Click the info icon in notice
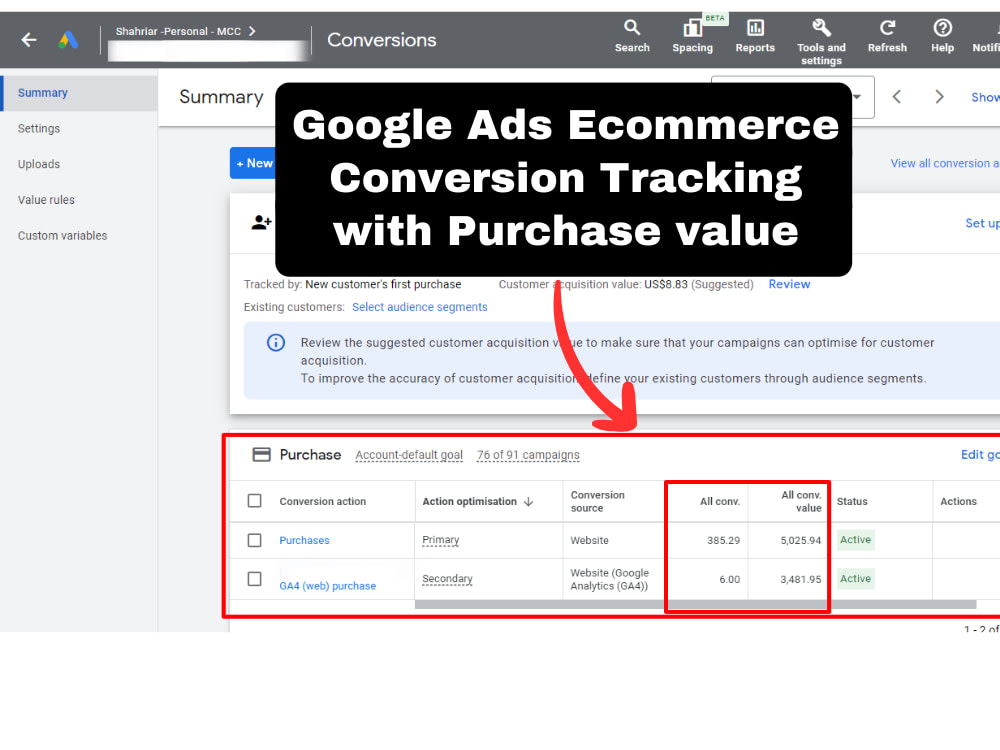The image size is (1000, 750). tap(276, 343)
